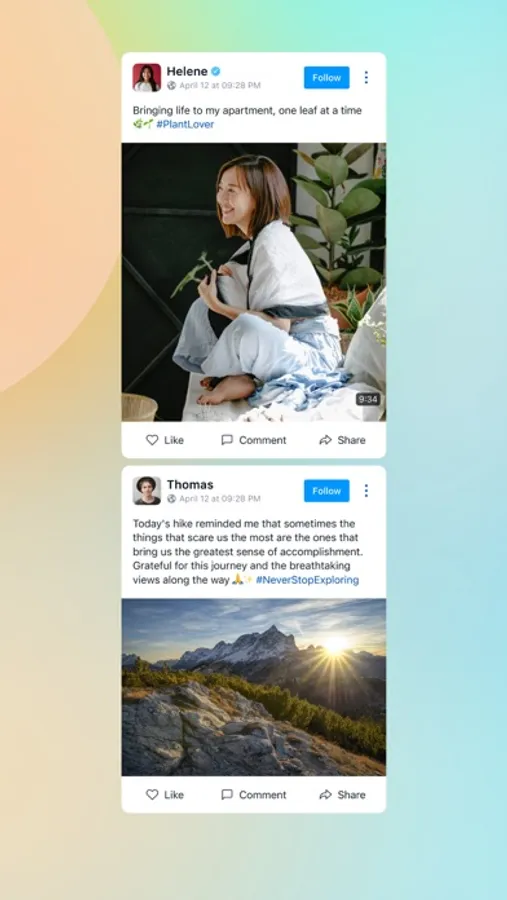Like Thomas's hiking post
Viewport: 507px width, 900px height.
click(165, 795)
